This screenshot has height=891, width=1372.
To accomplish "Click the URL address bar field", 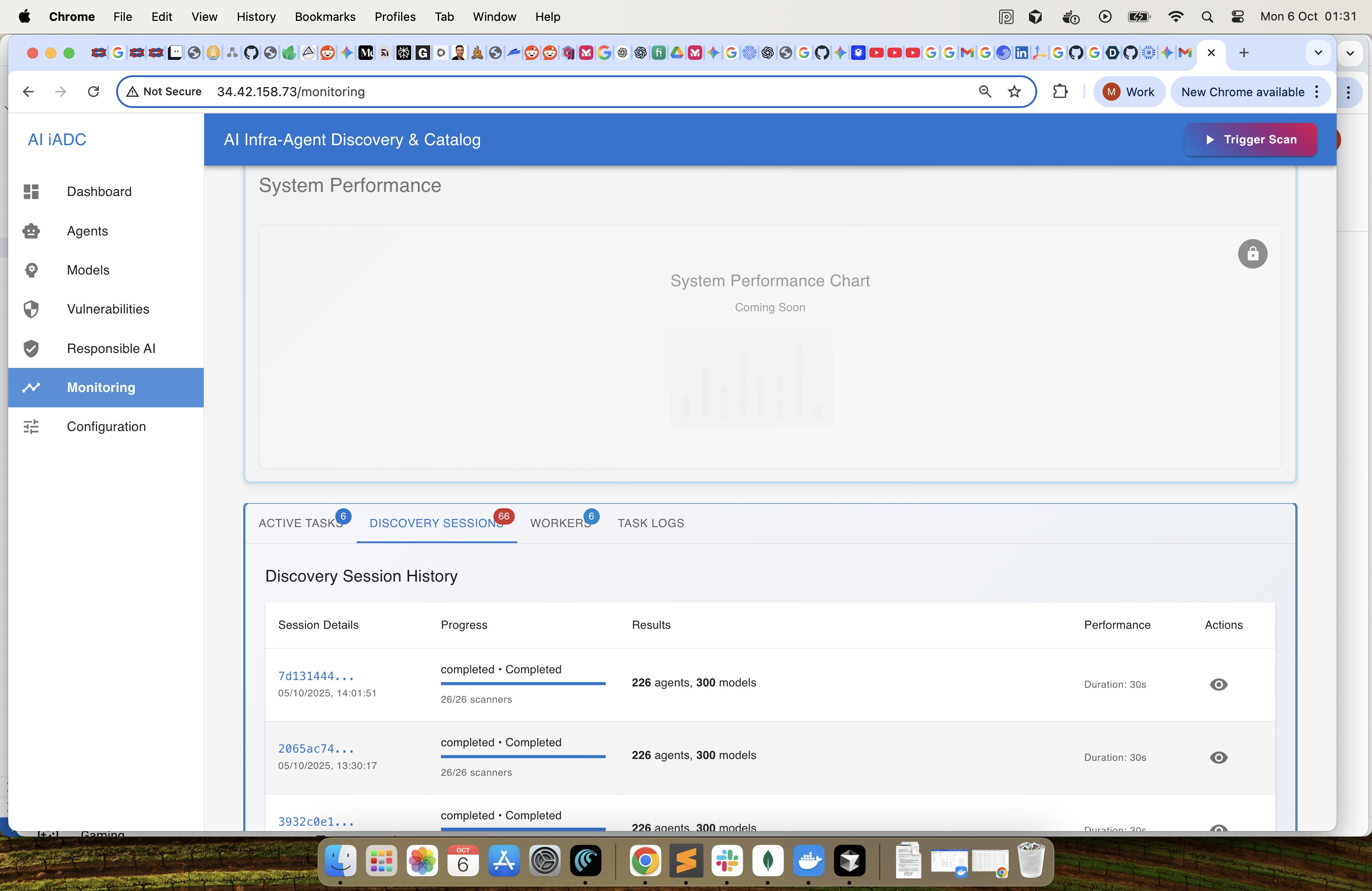I will pos(577,92).
